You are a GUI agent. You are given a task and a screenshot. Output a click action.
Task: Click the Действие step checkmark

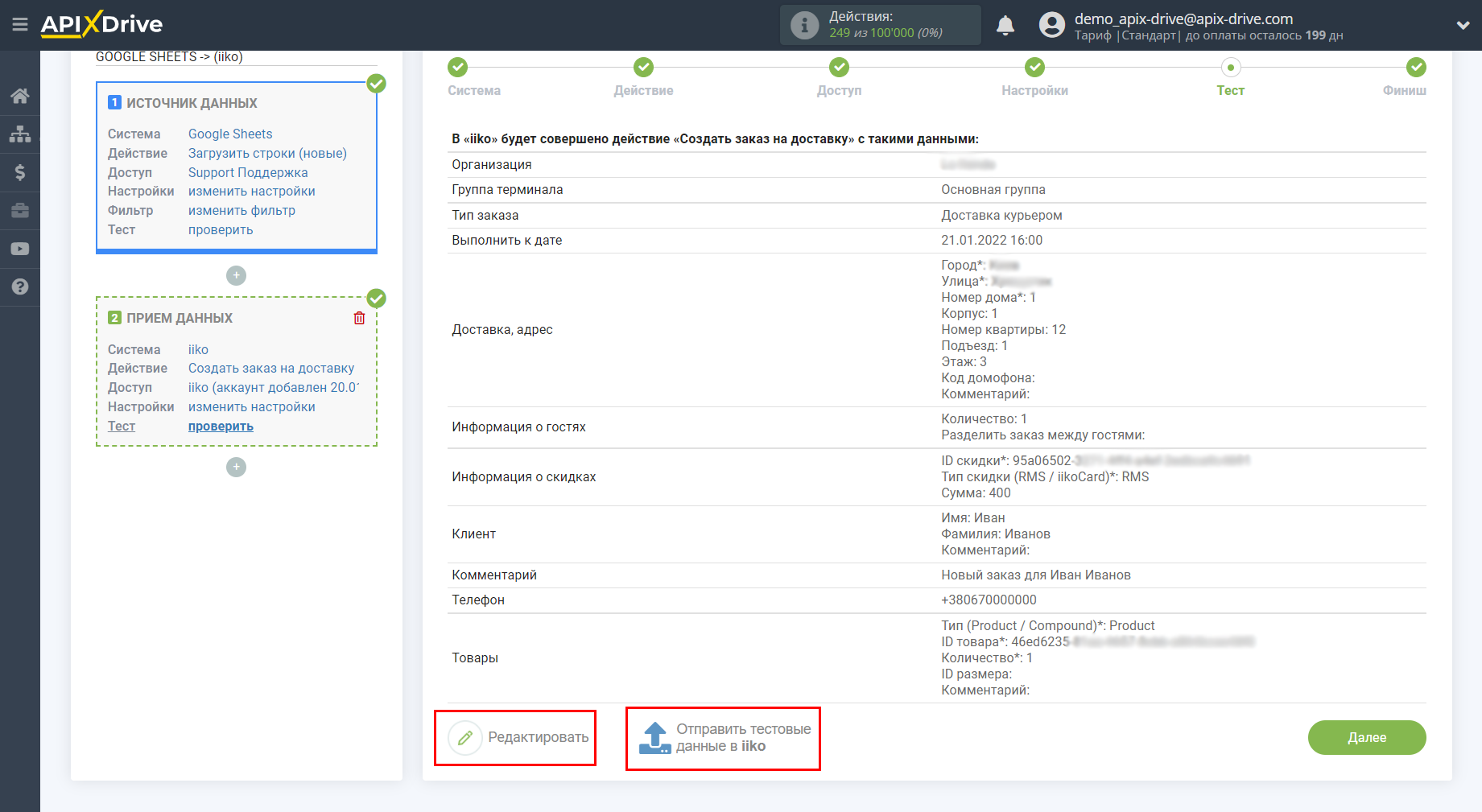[643, 67]
